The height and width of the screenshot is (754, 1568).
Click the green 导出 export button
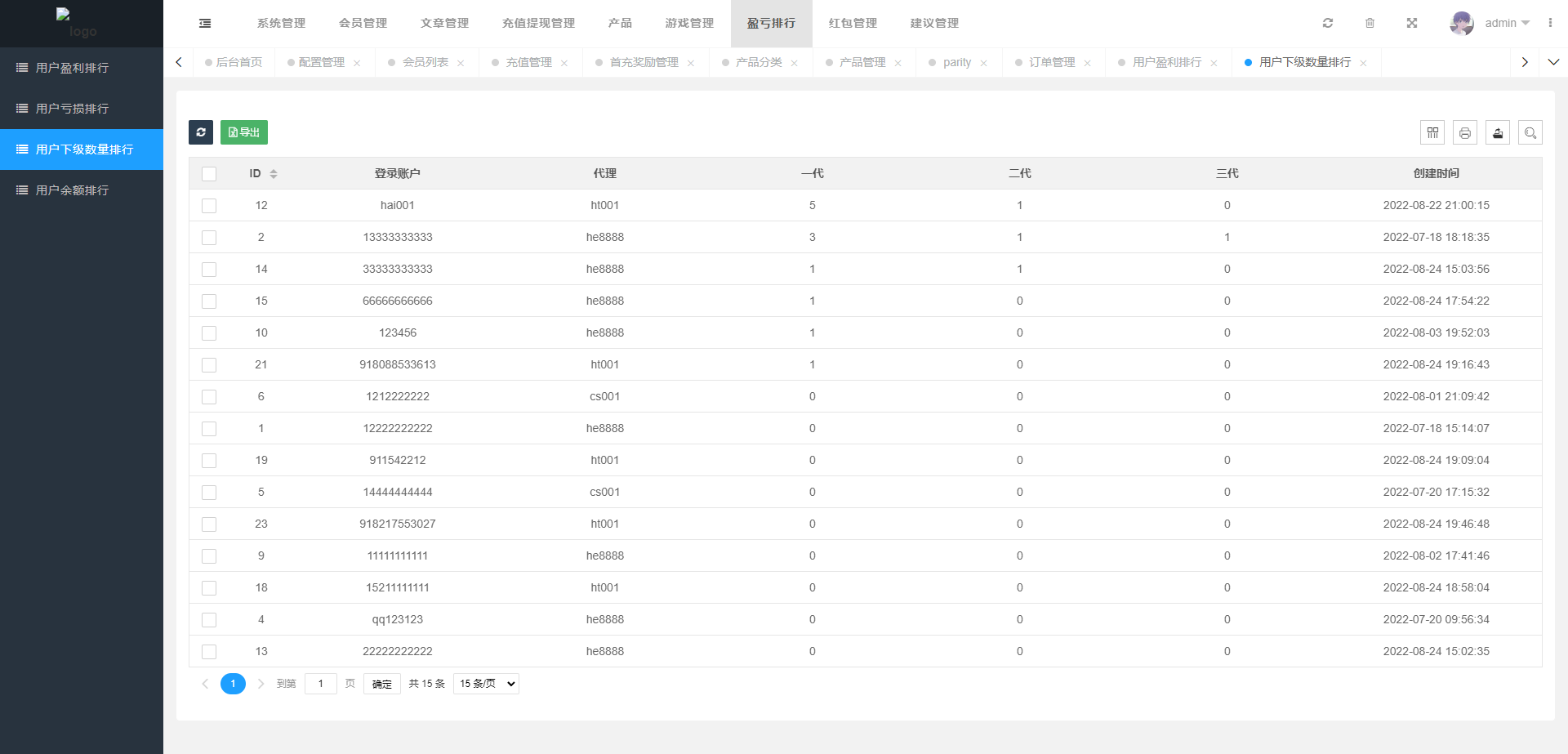coord(244,132)
